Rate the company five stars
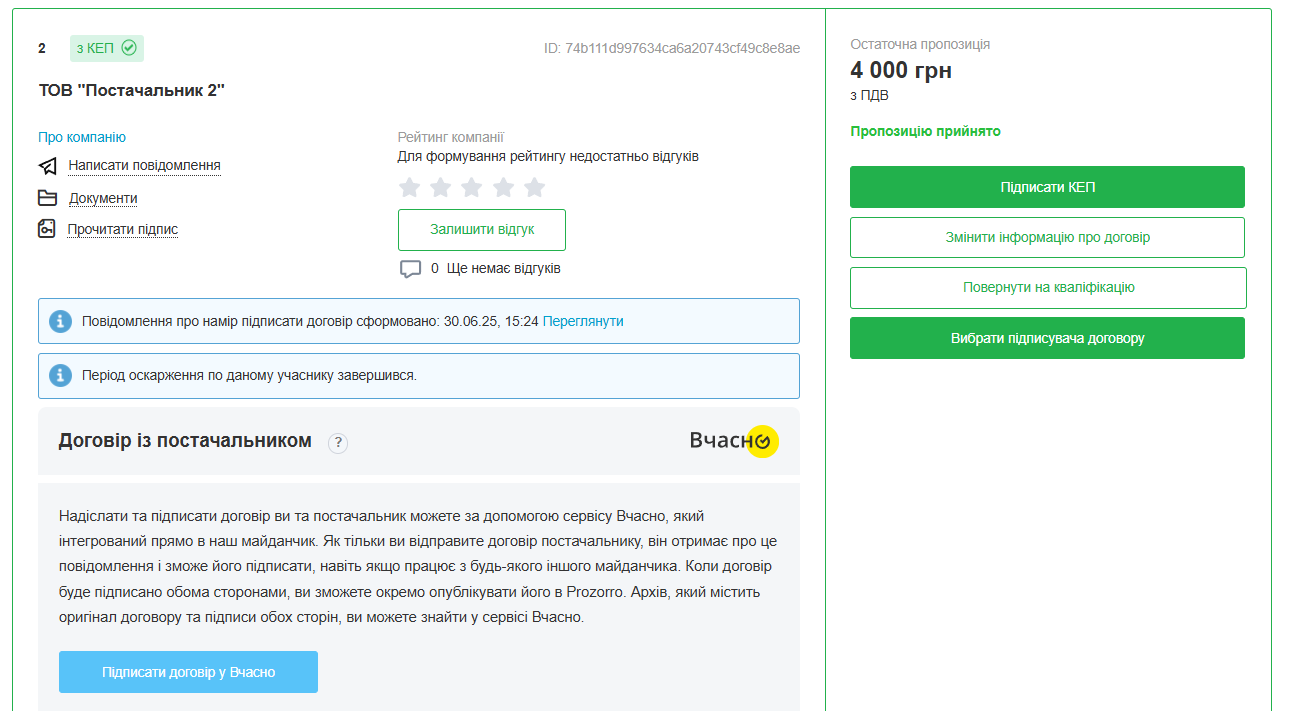1289x711 pixels. tap(534, 187)
